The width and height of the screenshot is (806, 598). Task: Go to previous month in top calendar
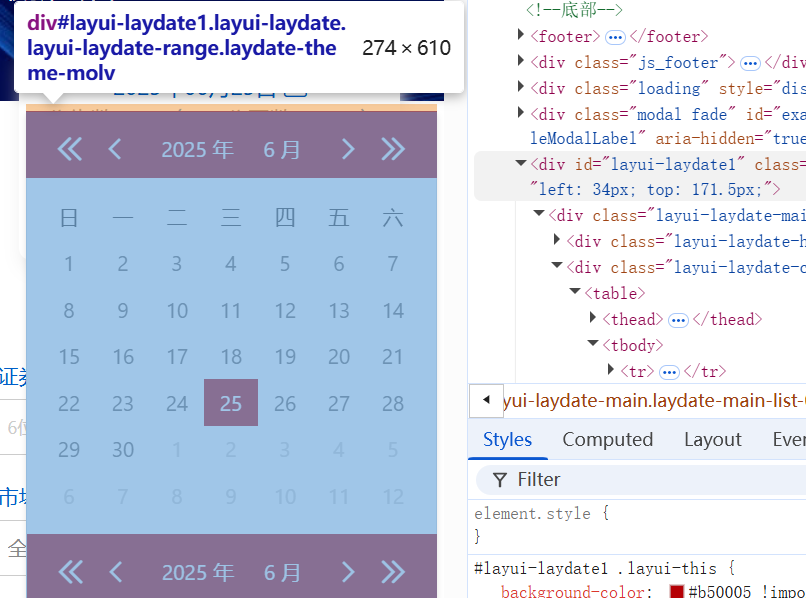point(115,149)
